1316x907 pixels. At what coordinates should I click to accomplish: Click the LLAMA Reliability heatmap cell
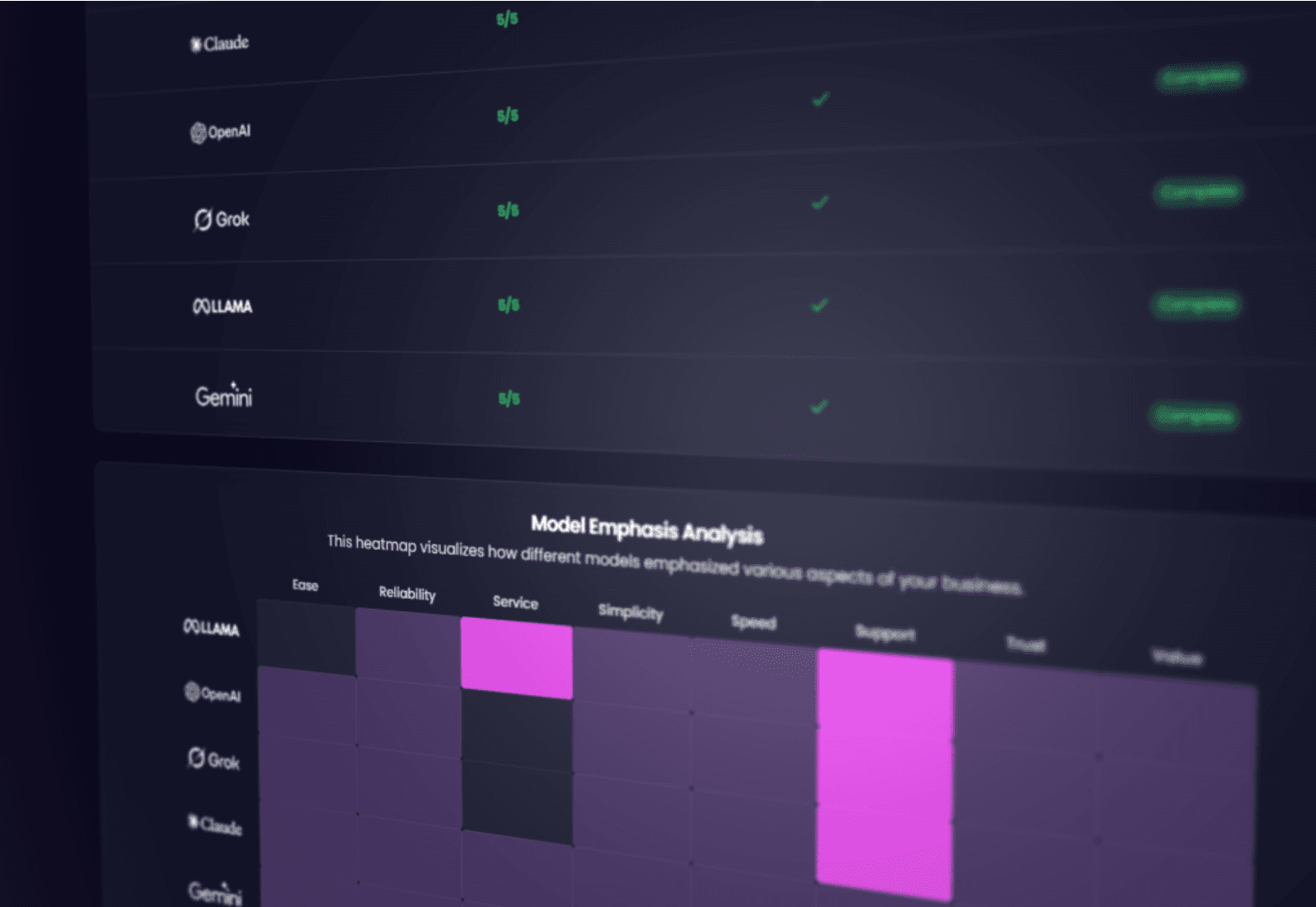[408, 647]
